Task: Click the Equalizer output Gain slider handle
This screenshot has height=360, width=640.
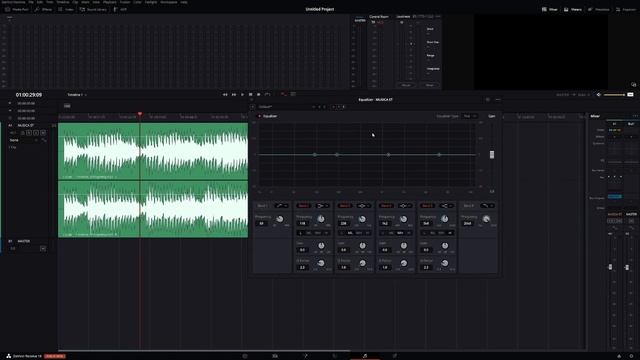Action: click(492, 155)
